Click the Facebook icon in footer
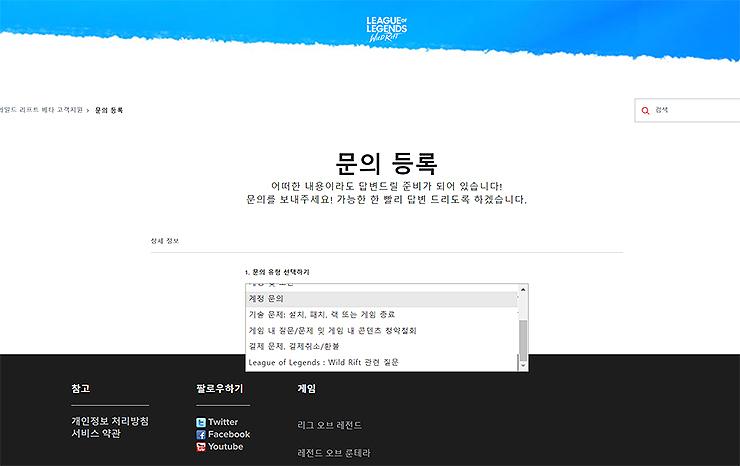 point(201,434)
